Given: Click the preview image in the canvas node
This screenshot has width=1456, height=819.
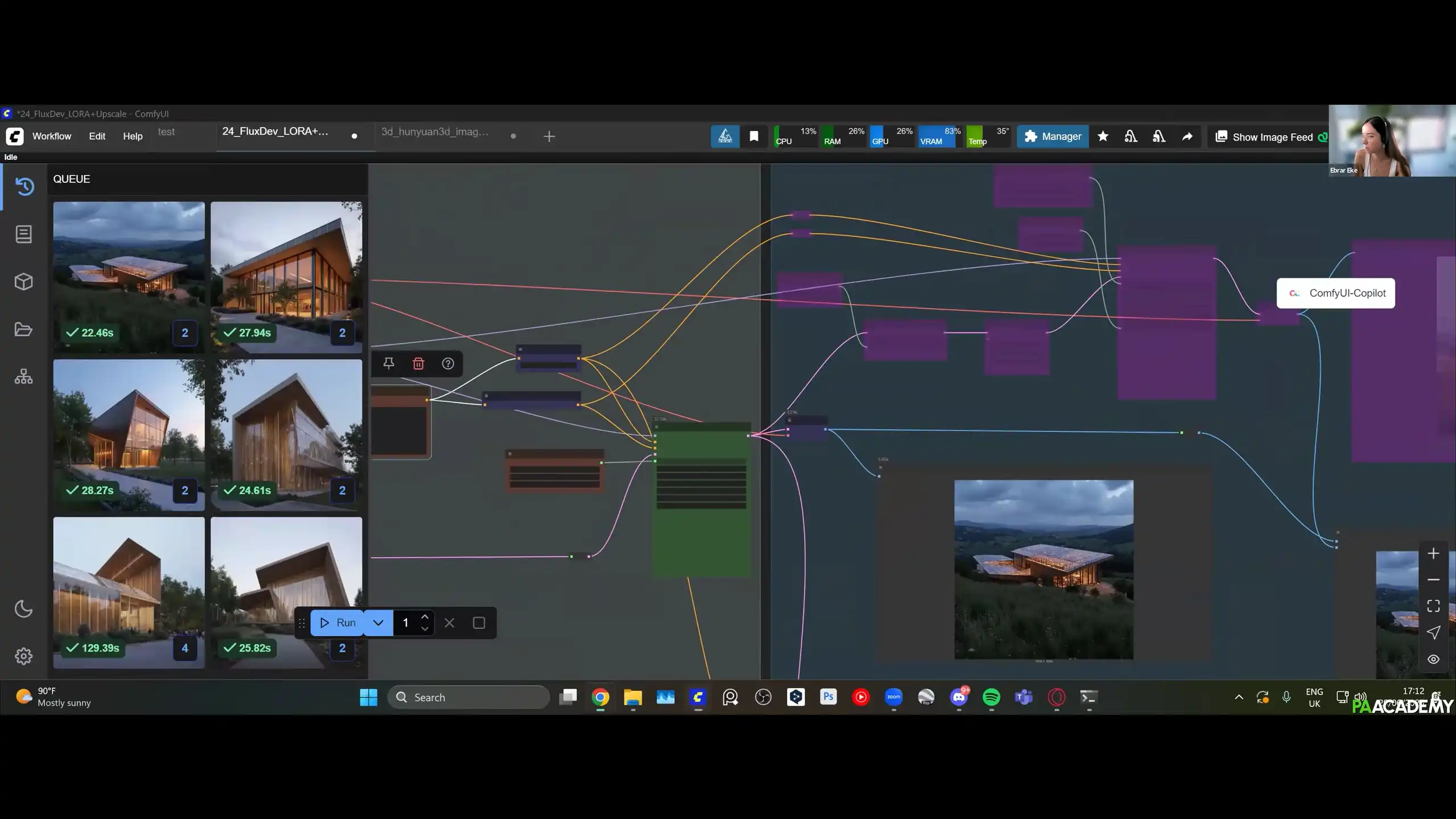Looking at the screenshot, I should click(1043, 569).
